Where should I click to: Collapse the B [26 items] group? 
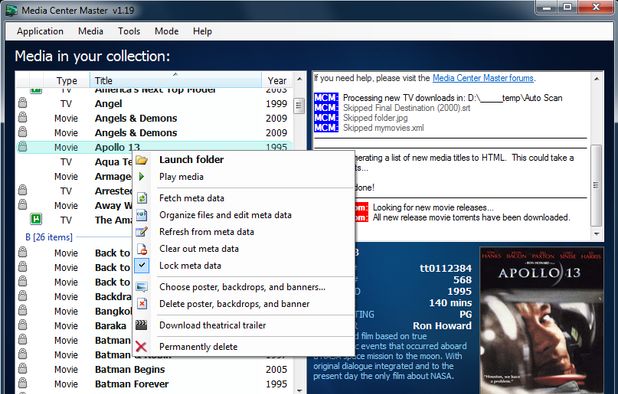(49, 237)
